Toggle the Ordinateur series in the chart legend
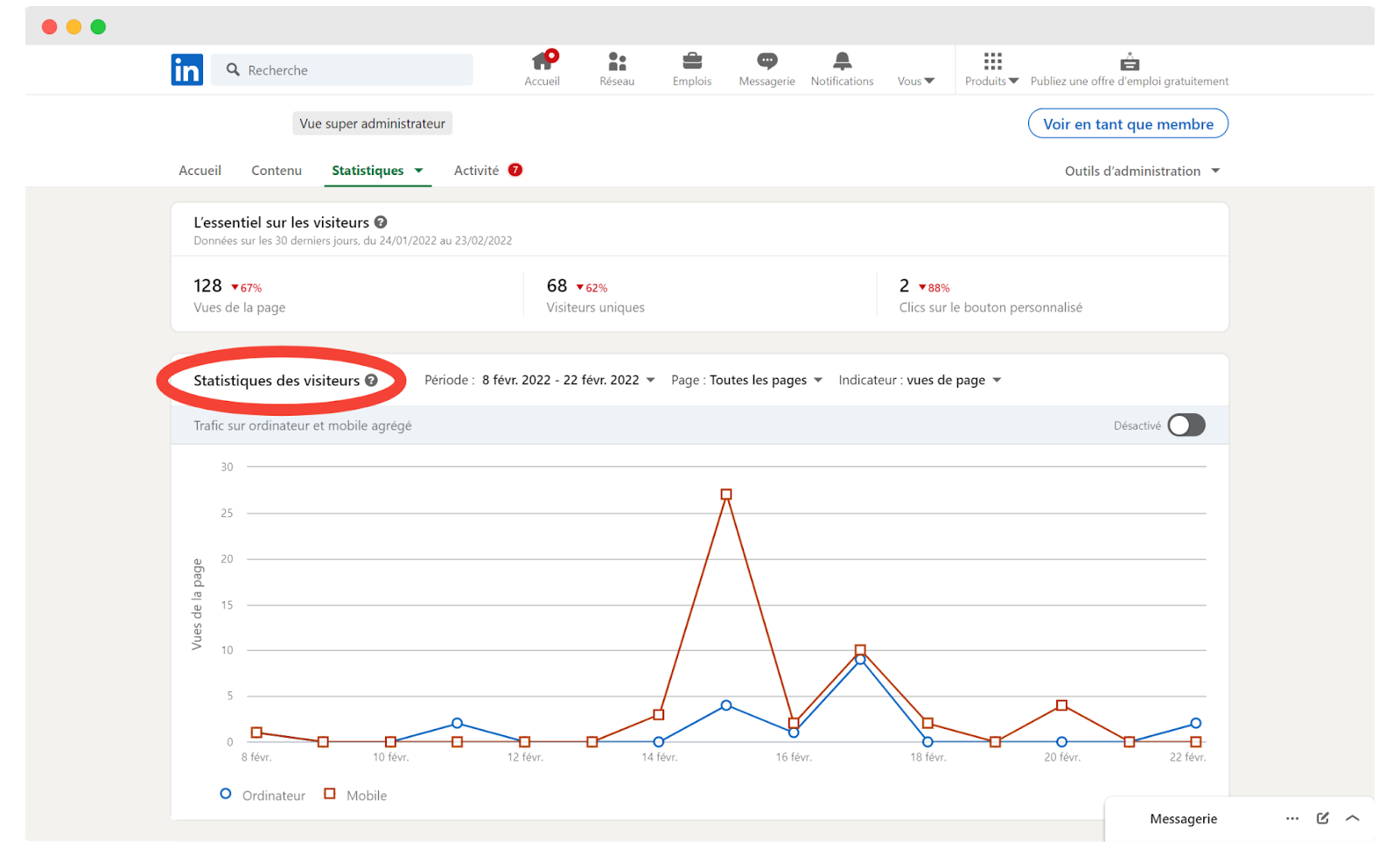Viewport: 1400px width, 848px height. pos(262,794)
